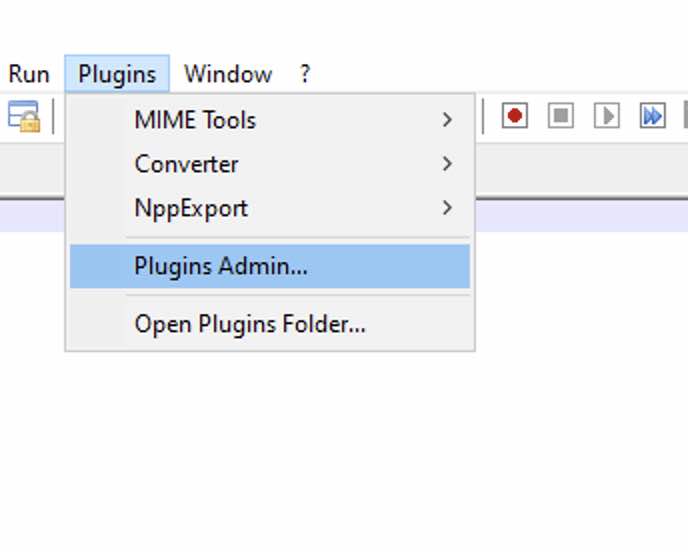Close the open Plugins menu
This screenshot has height=552, width=688.
click(117, 74)
